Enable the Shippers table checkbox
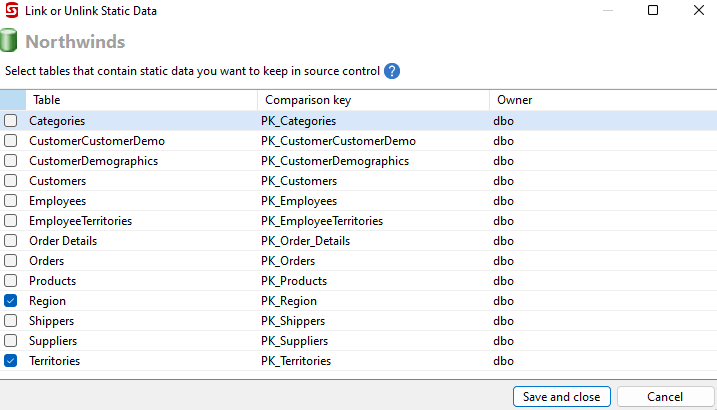 11,321
